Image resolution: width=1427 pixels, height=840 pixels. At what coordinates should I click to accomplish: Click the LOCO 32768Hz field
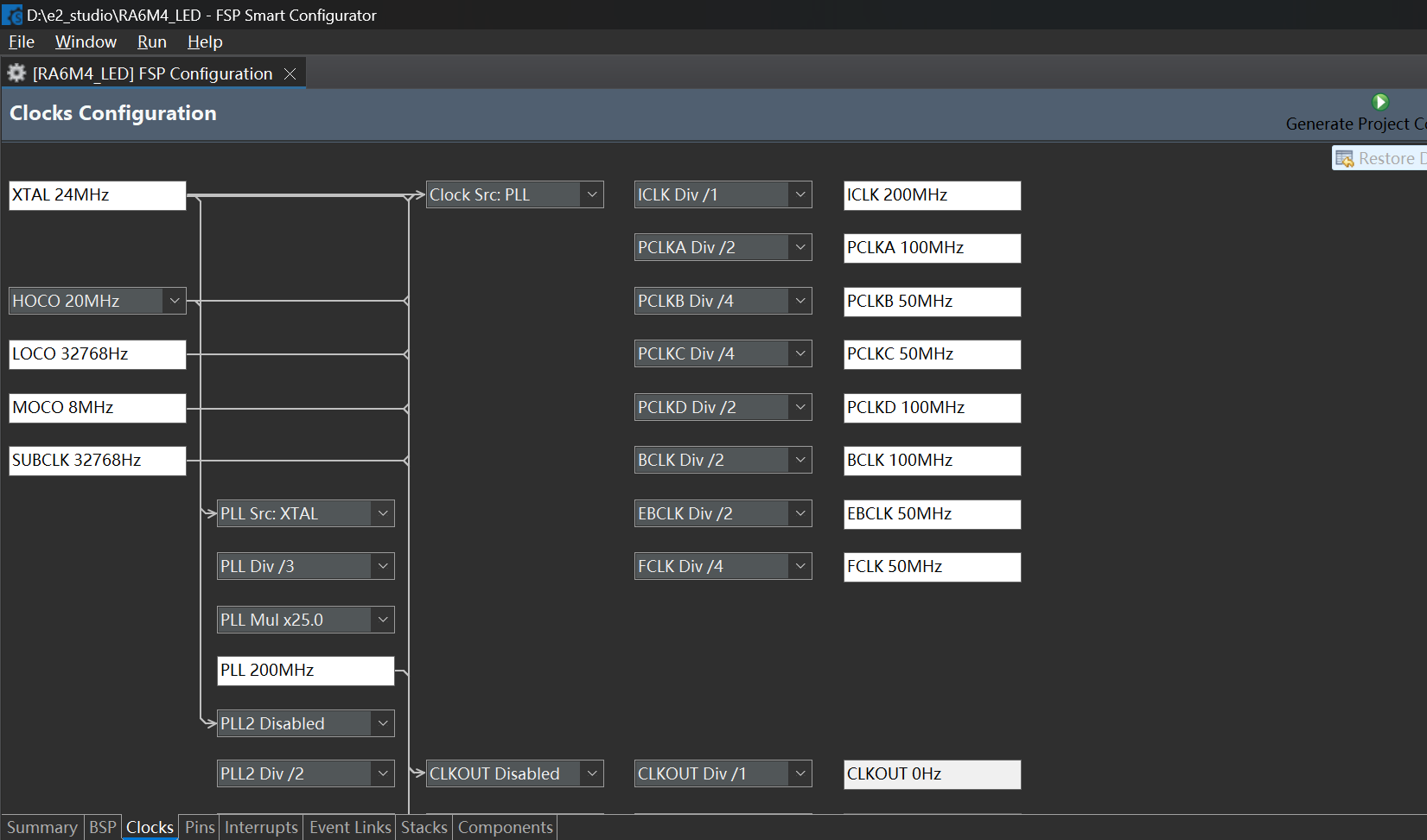tap(98, 354)
